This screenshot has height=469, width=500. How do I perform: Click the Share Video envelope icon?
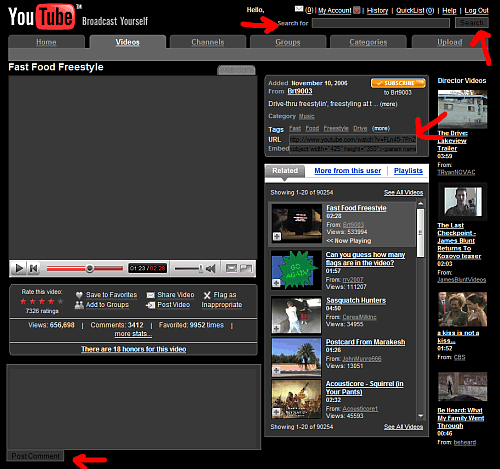click(x=151, y=295)
